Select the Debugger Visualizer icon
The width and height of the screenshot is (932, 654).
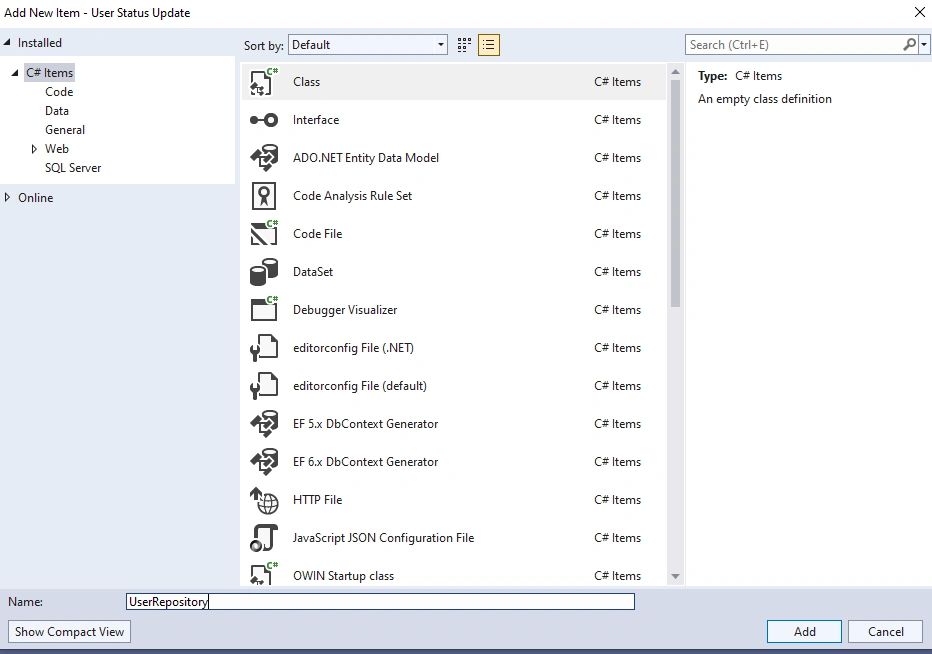[264, 309]
